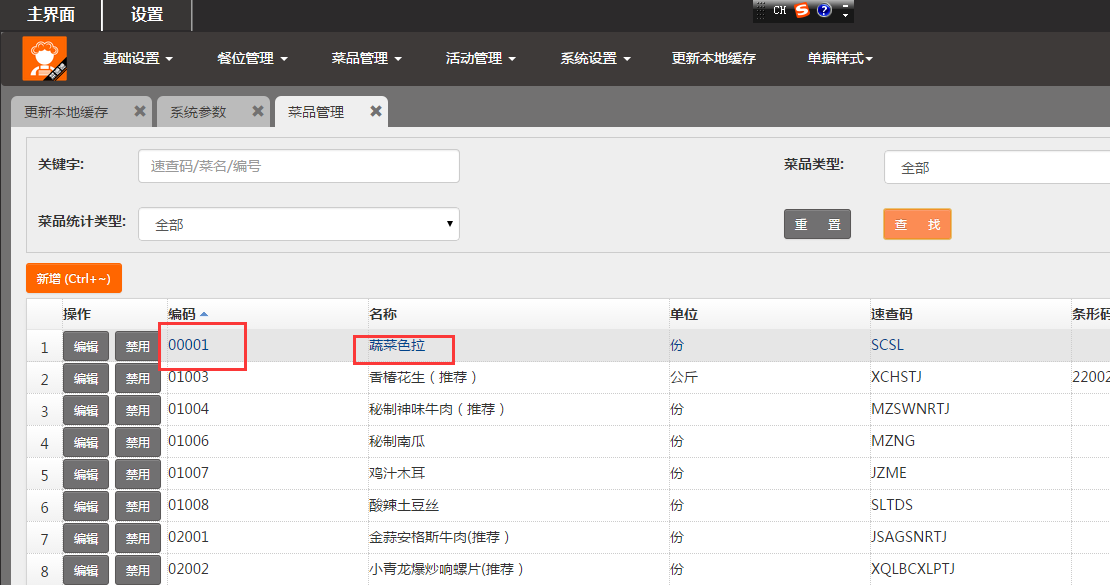This screenshot has width=1110, height=585.
Task: Edit the 蔬菜色拉 row
Action: [86, 346]
